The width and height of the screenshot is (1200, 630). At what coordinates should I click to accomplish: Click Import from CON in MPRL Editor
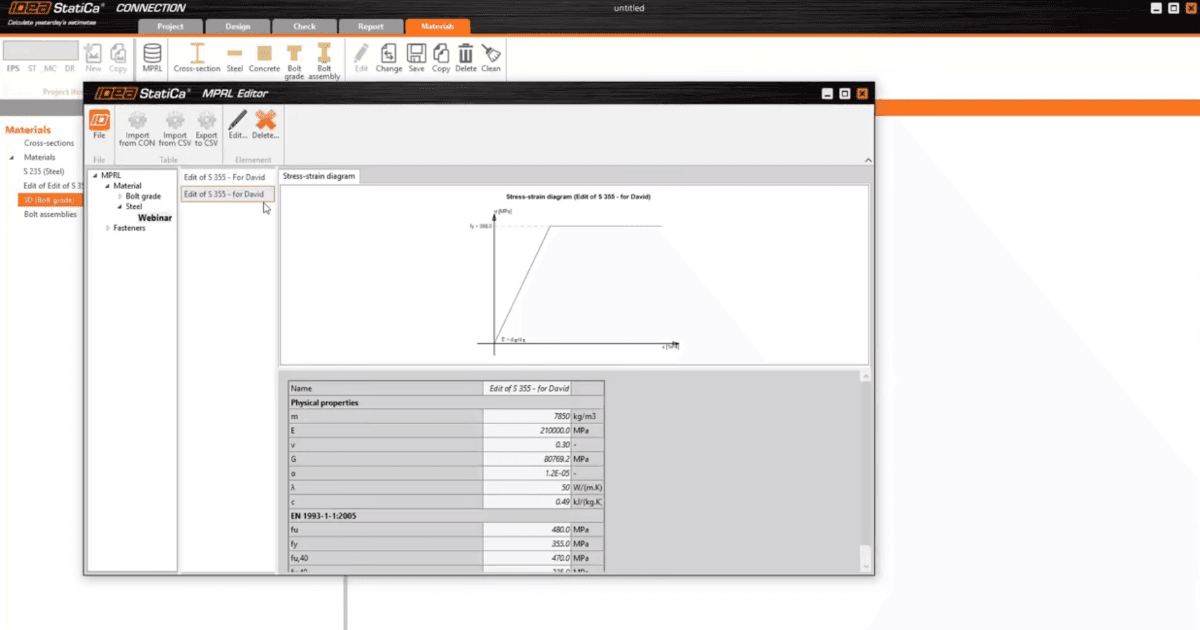pos(136,128)
